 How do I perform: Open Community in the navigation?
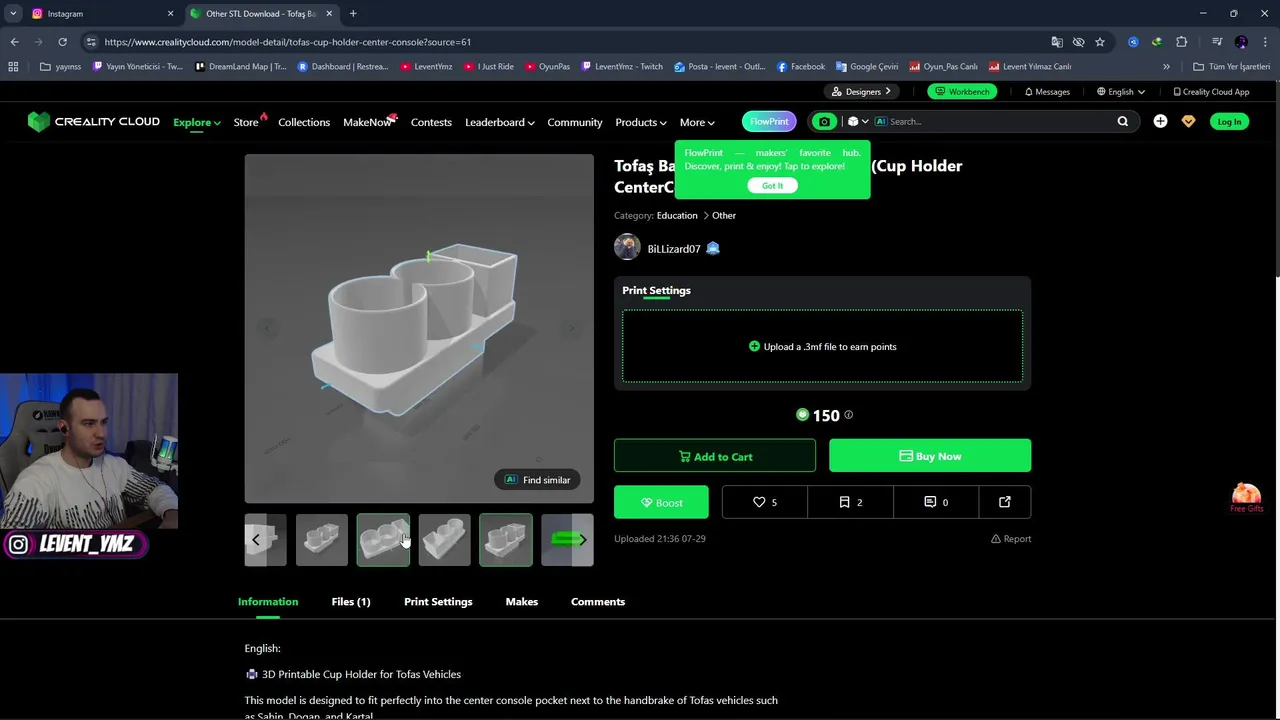coord(575,122)
